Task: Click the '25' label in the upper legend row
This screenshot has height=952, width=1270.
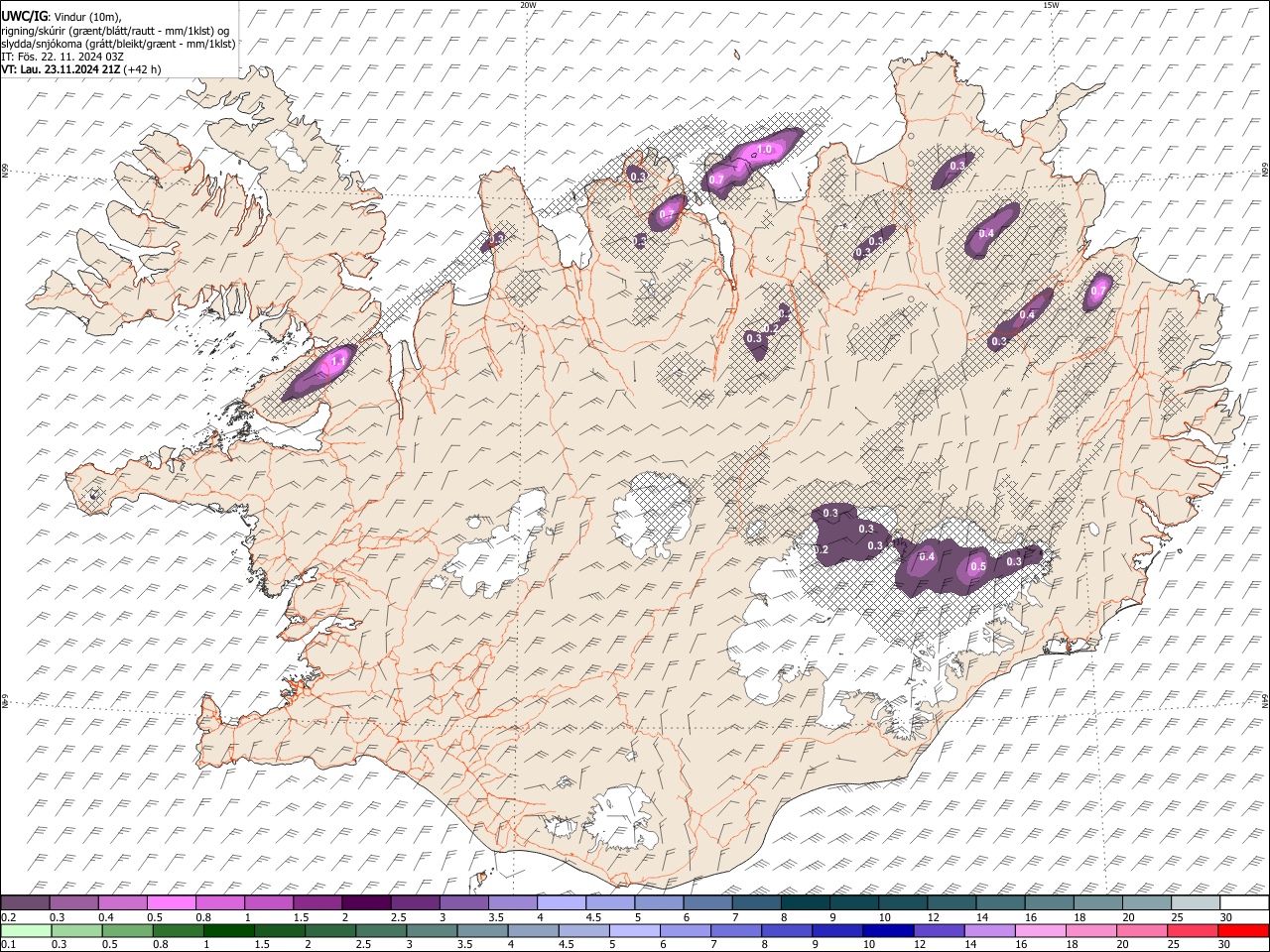Action: 1177,917
